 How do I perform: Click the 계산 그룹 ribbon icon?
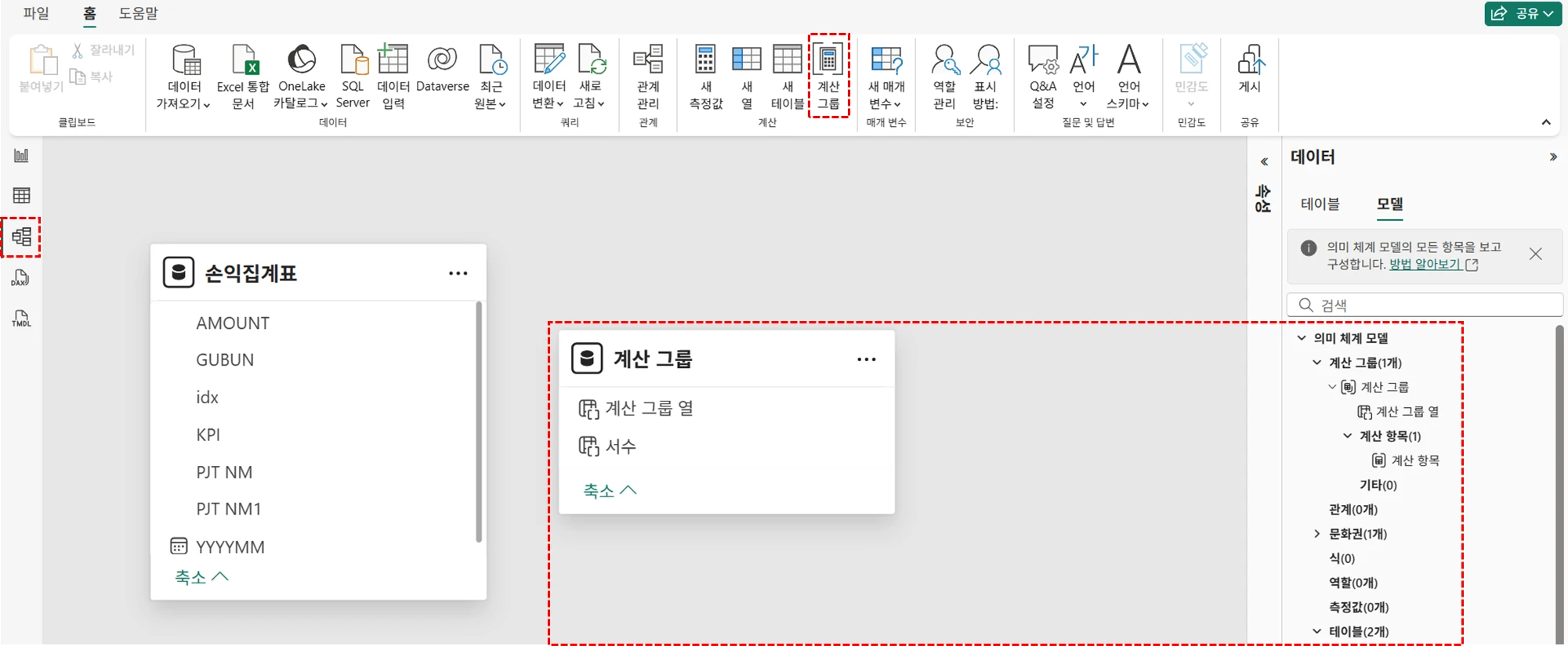[828, 76]
